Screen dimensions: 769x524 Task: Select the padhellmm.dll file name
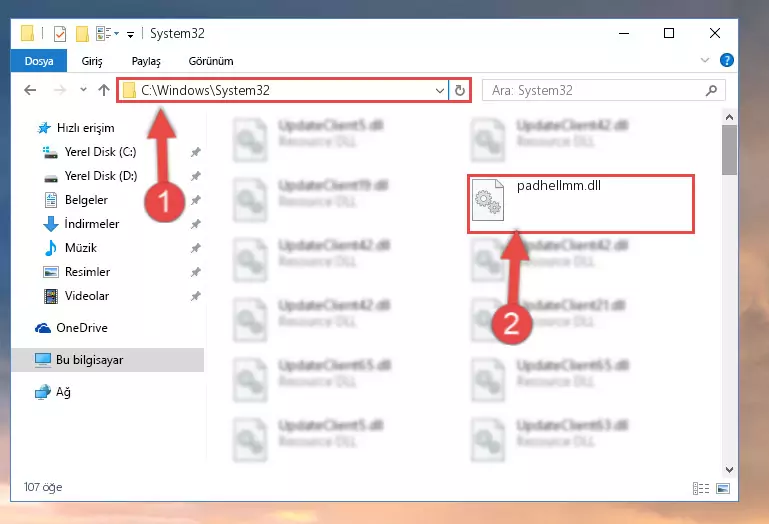pyautogui.click(x=559, y=185)
